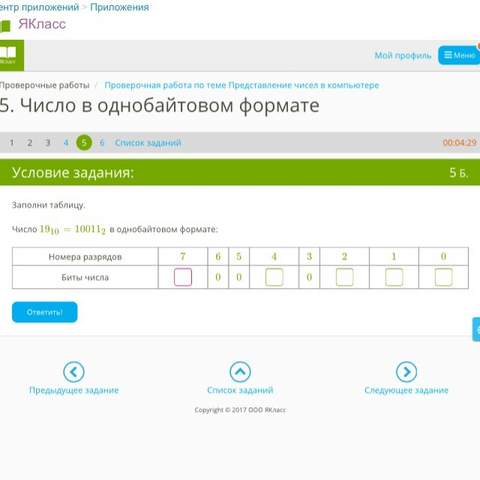Select the bit input field for digit 2
480x480 pixels.
point(344,277)
